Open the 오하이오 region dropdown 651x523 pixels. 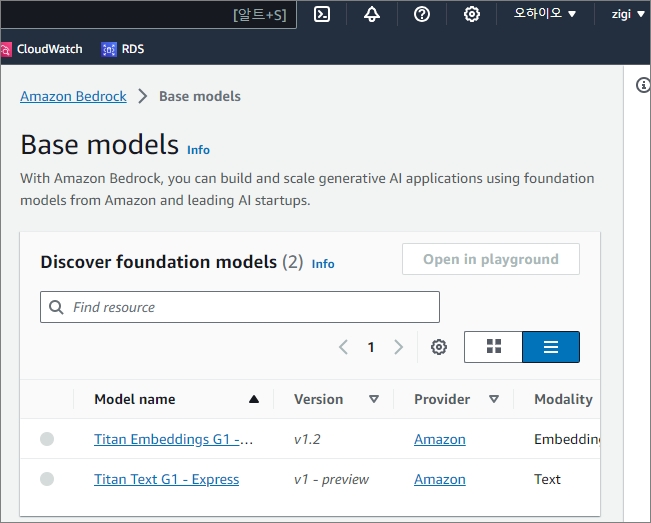545,14
